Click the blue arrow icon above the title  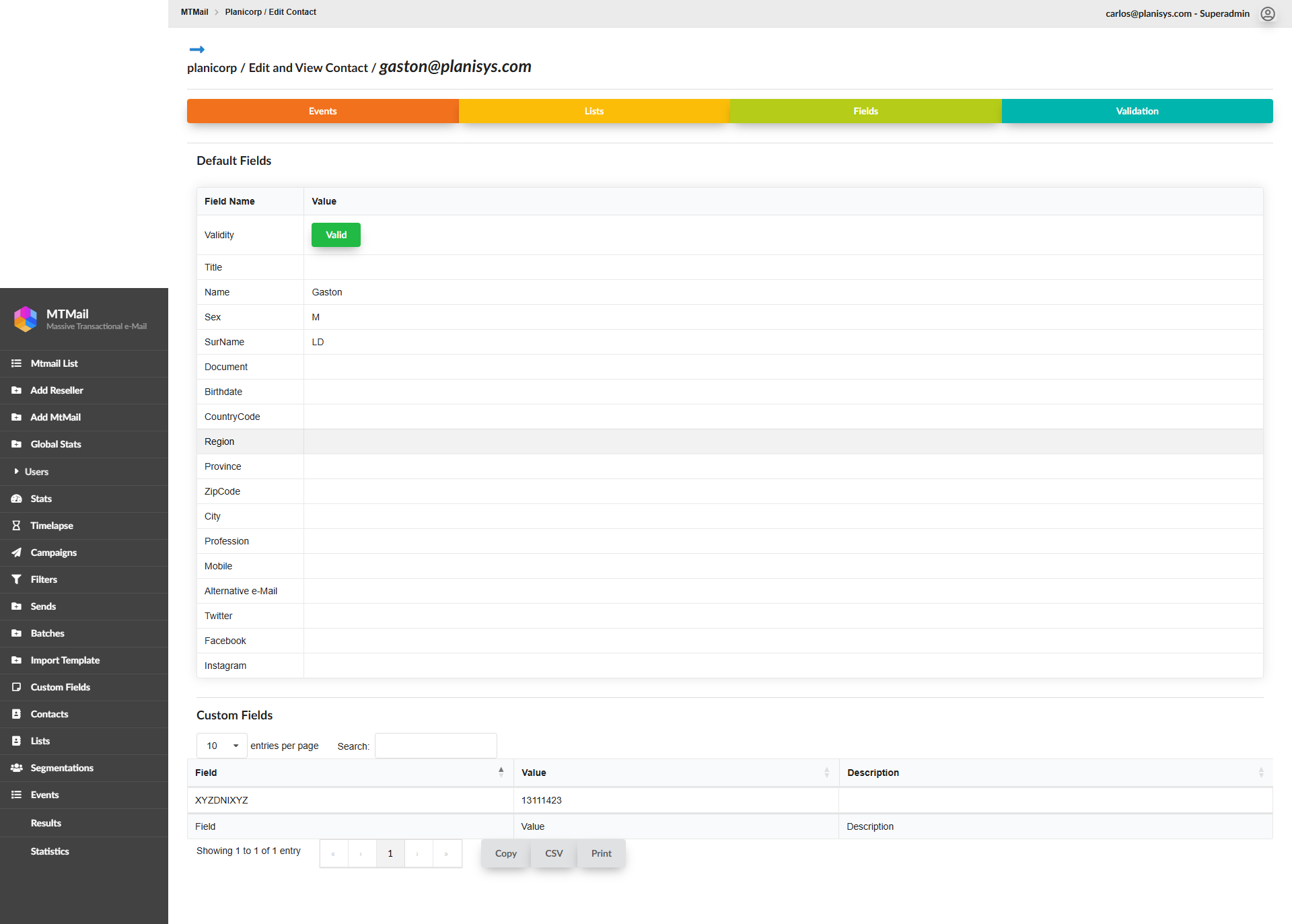196,49
